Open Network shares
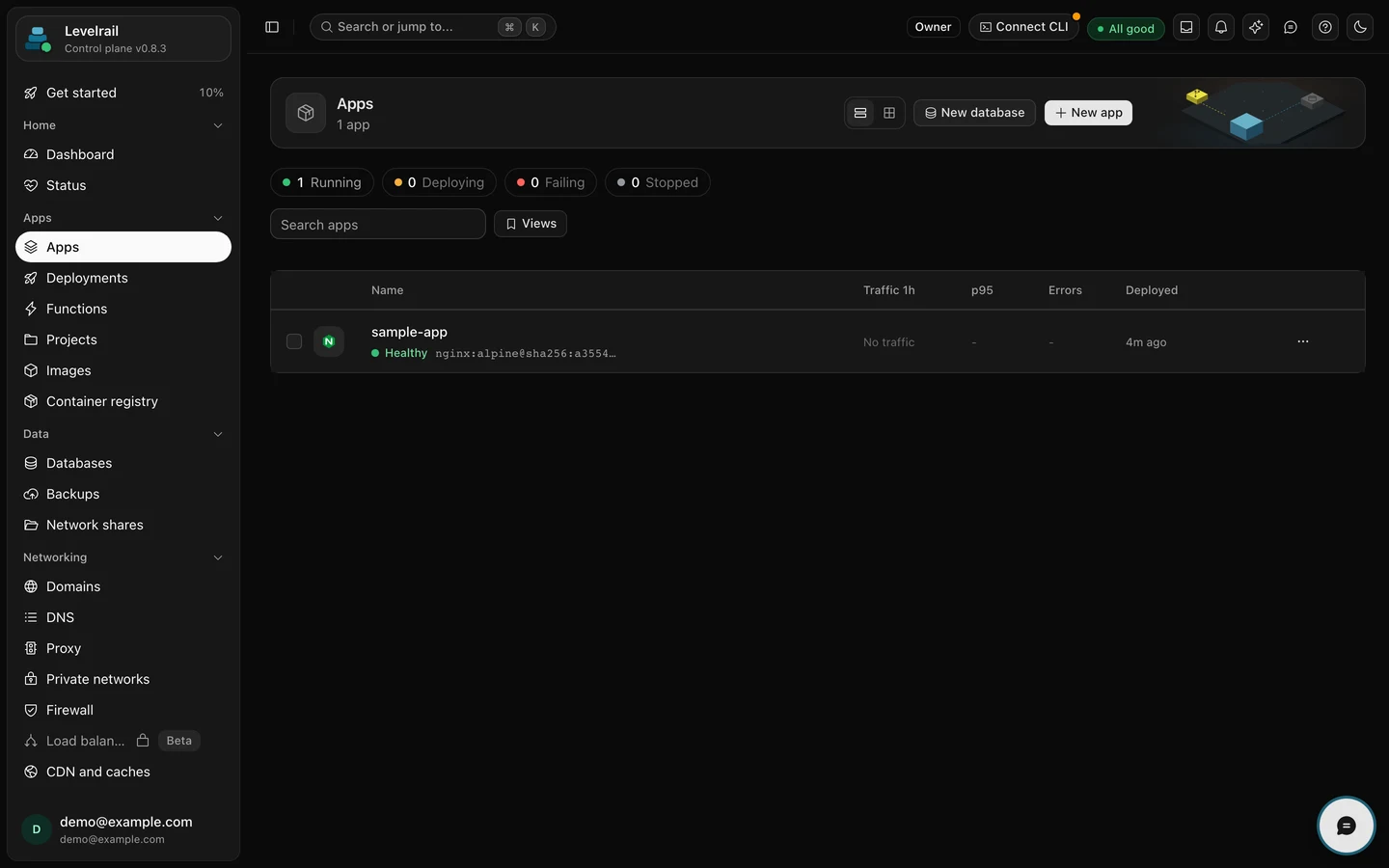1389x868 pixels. (x=123, y=525)
